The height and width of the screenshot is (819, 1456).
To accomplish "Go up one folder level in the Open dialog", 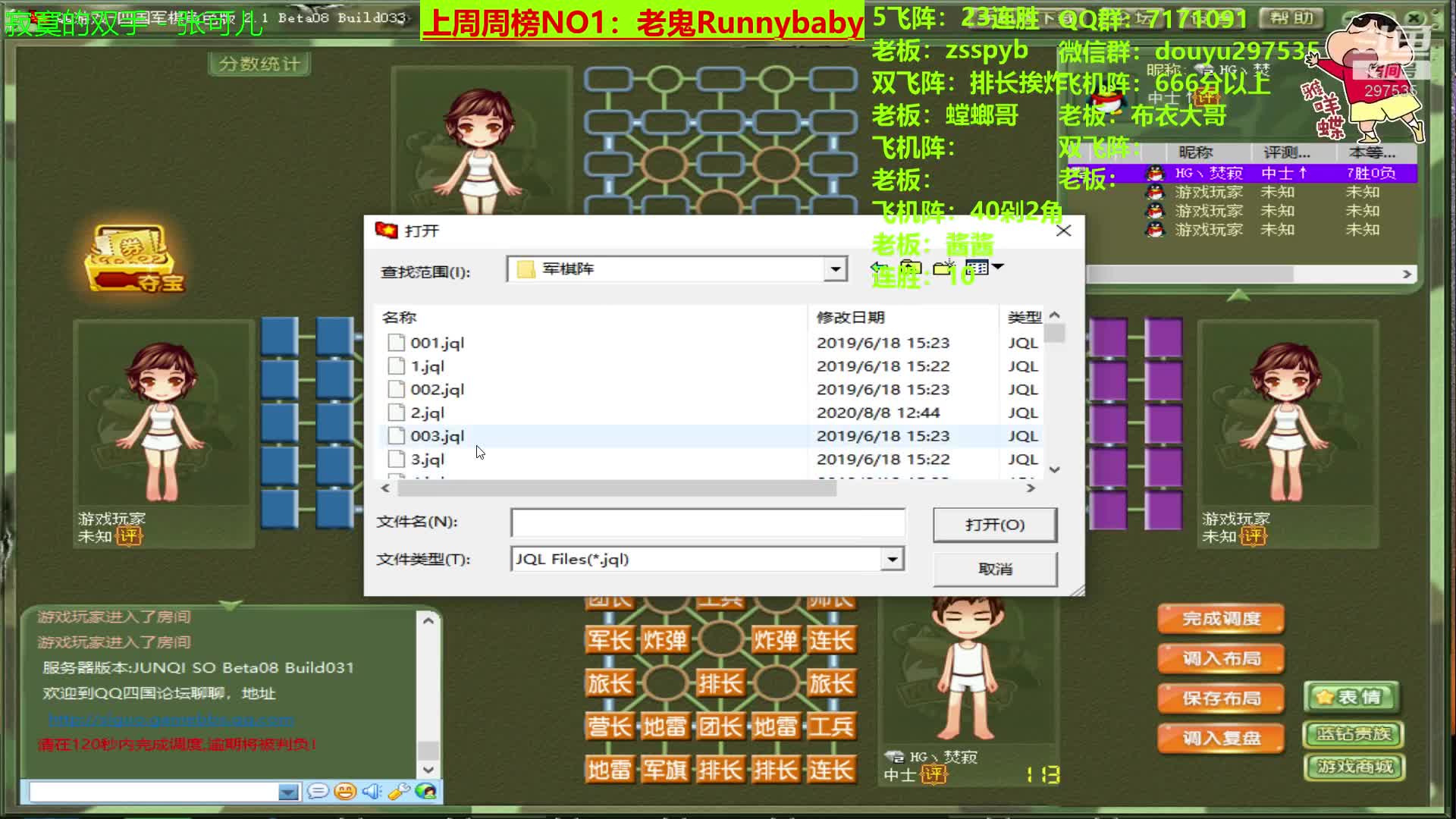I will coord(910,268).
